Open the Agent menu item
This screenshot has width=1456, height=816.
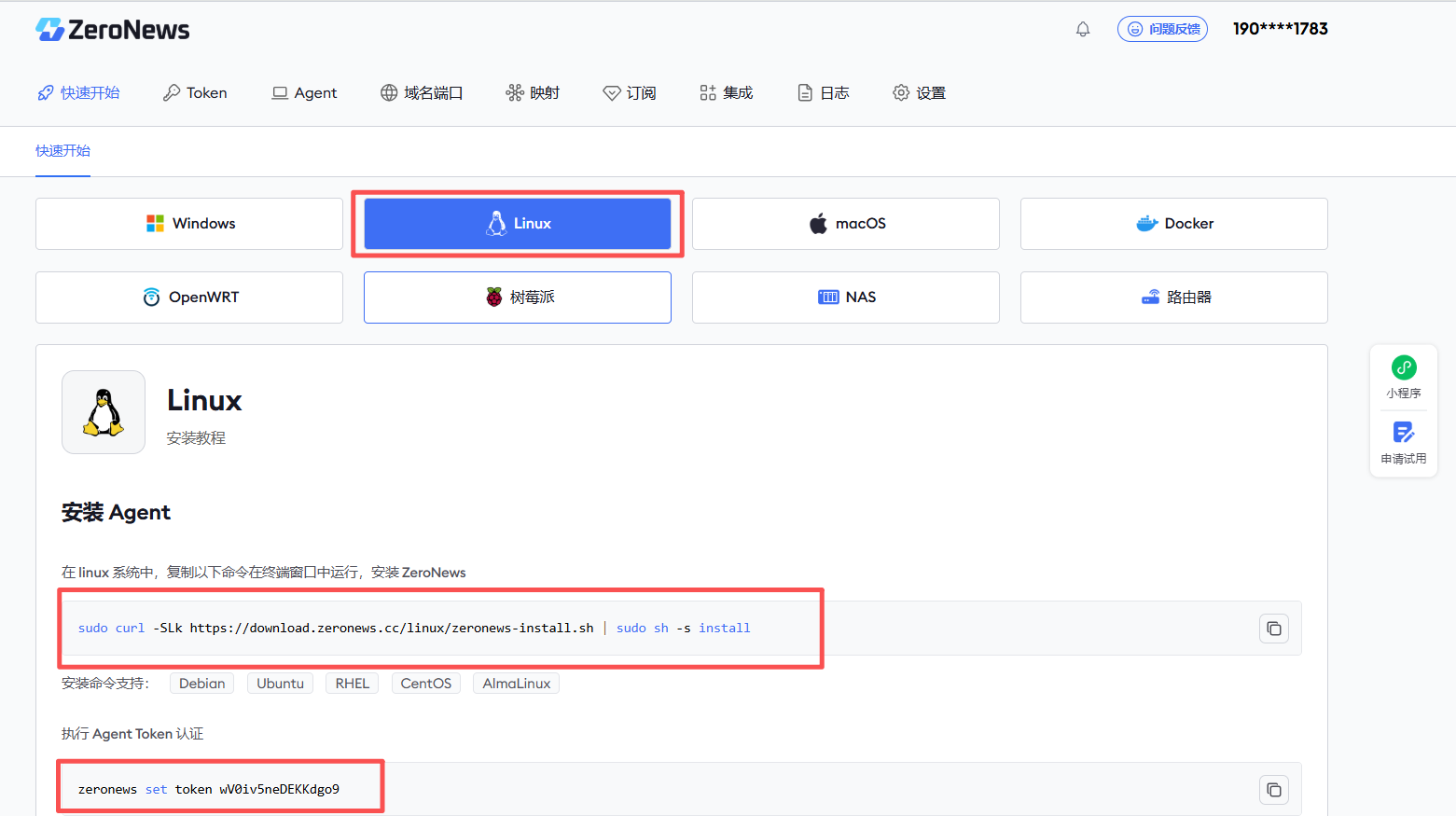(x=304, y=93)
